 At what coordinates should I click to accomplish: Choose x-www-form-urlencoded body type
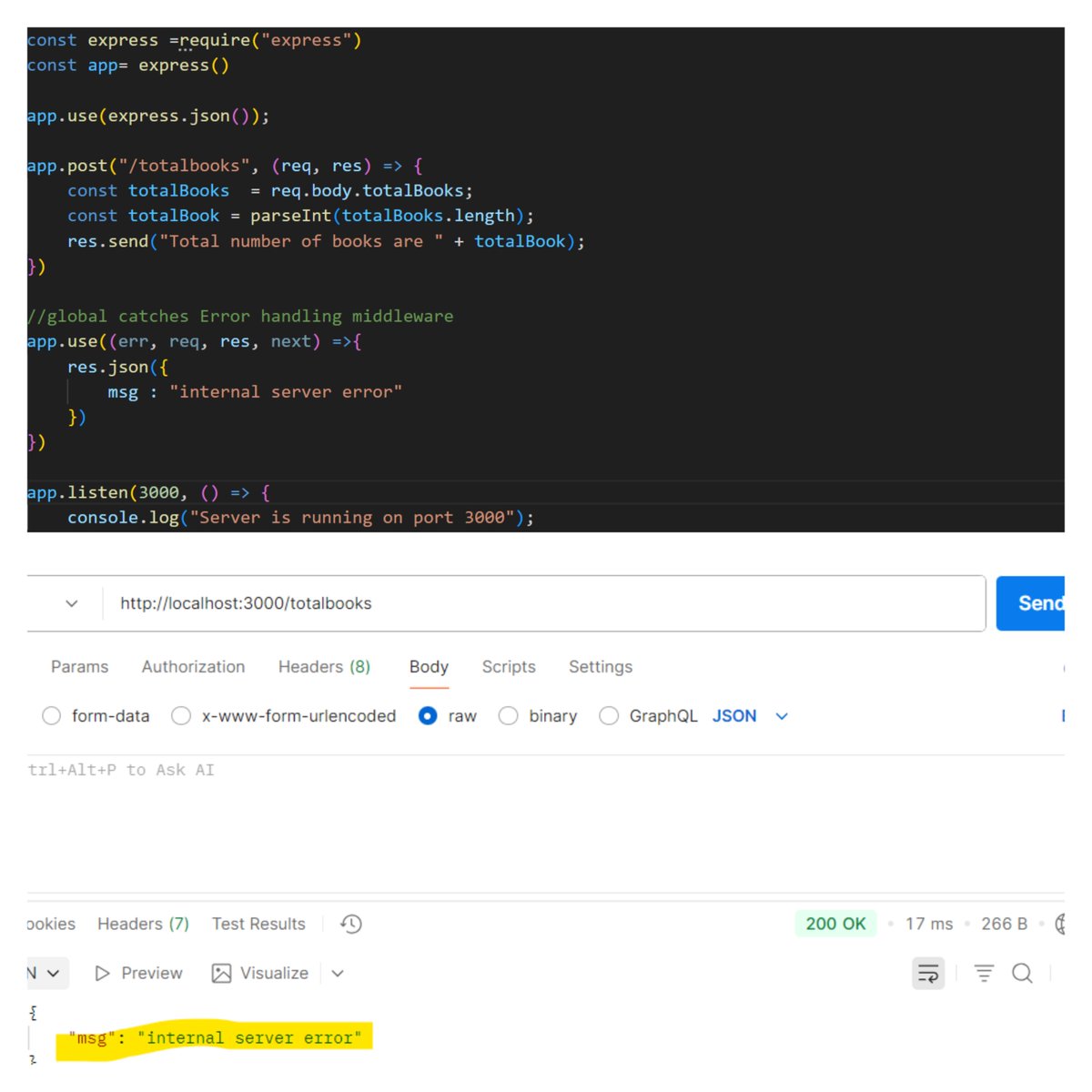181,716
